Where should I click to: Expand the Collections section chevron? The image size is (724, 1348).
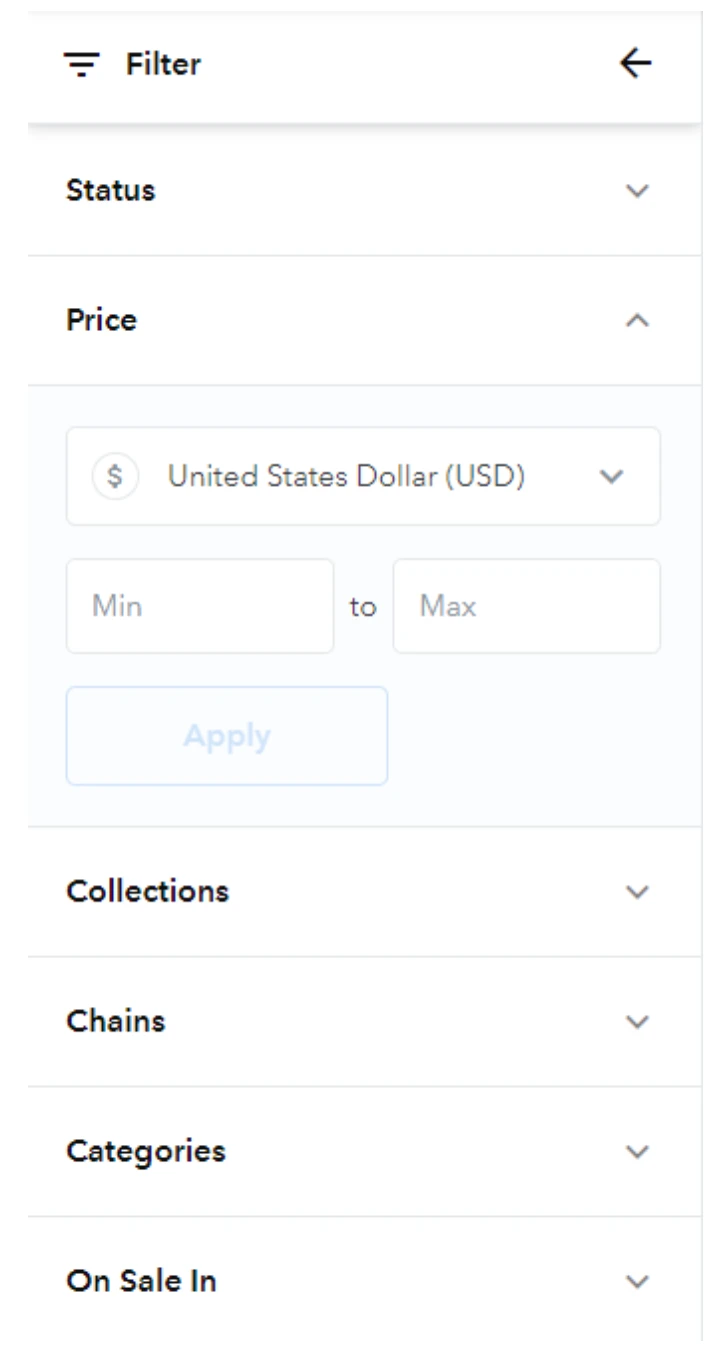pyautogui.click(x=637, y=891)
